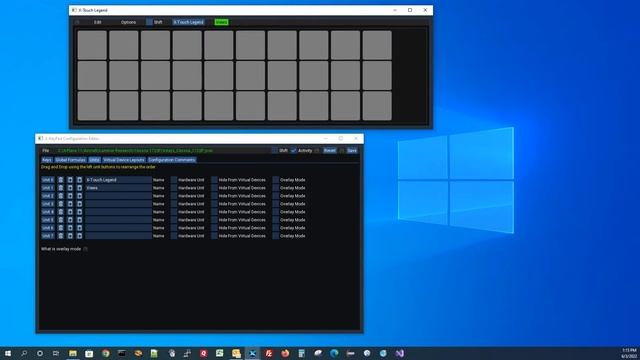This screenshot has height=360, width=640.
Task: Open the Windows Start menu
Action: pos(8,353)
